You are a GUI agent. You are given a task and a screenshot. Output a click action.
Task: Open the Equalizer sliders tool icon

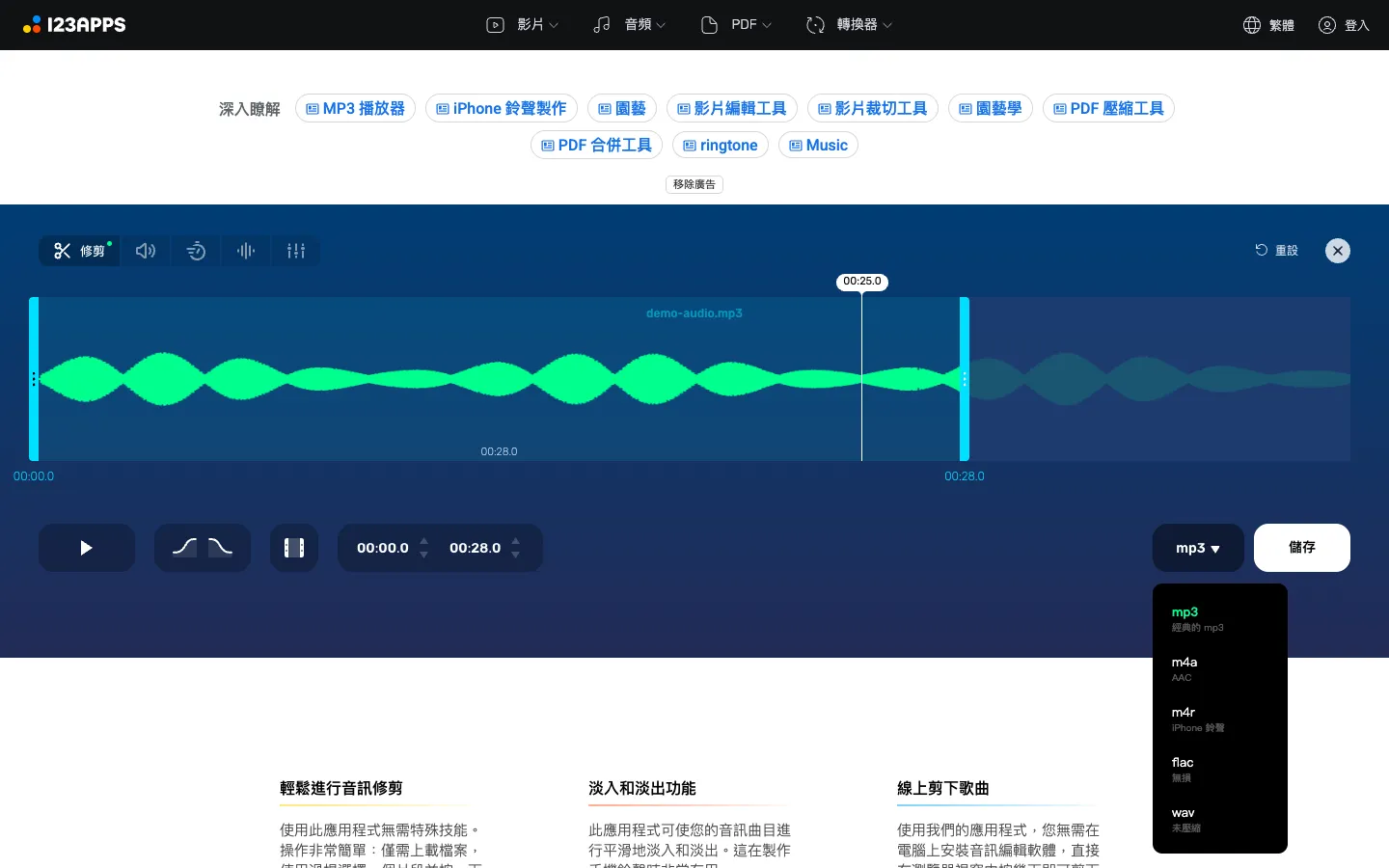click(x=296, y=251)
